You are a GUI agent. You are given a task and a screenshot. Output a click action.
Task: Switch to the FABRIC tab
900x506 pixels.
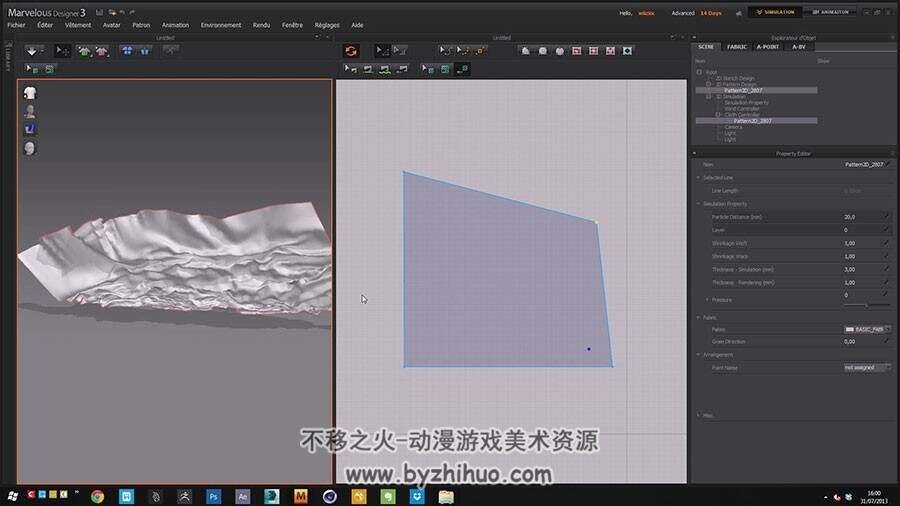pyautogui.click(x=736, y=47)
